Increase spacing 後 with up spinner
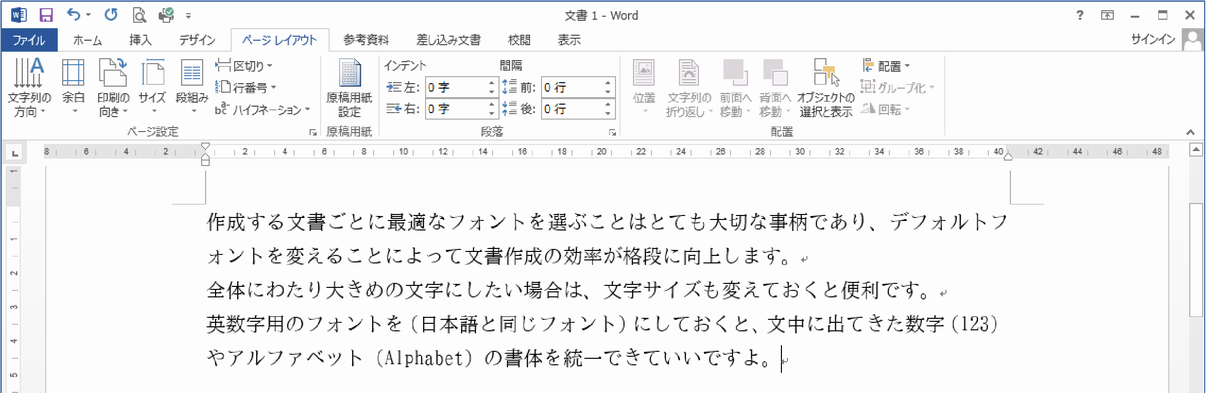 [x=608, y=104]
